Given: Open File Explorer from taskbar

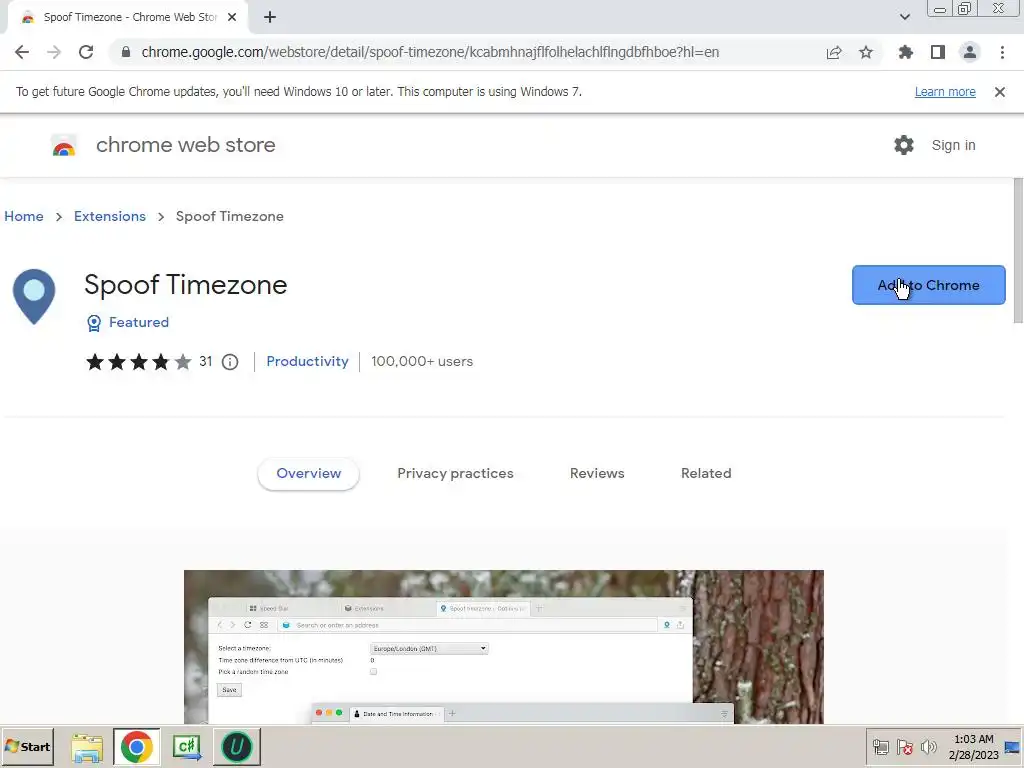Looking at the screenshot, I should tap(87, 747).
